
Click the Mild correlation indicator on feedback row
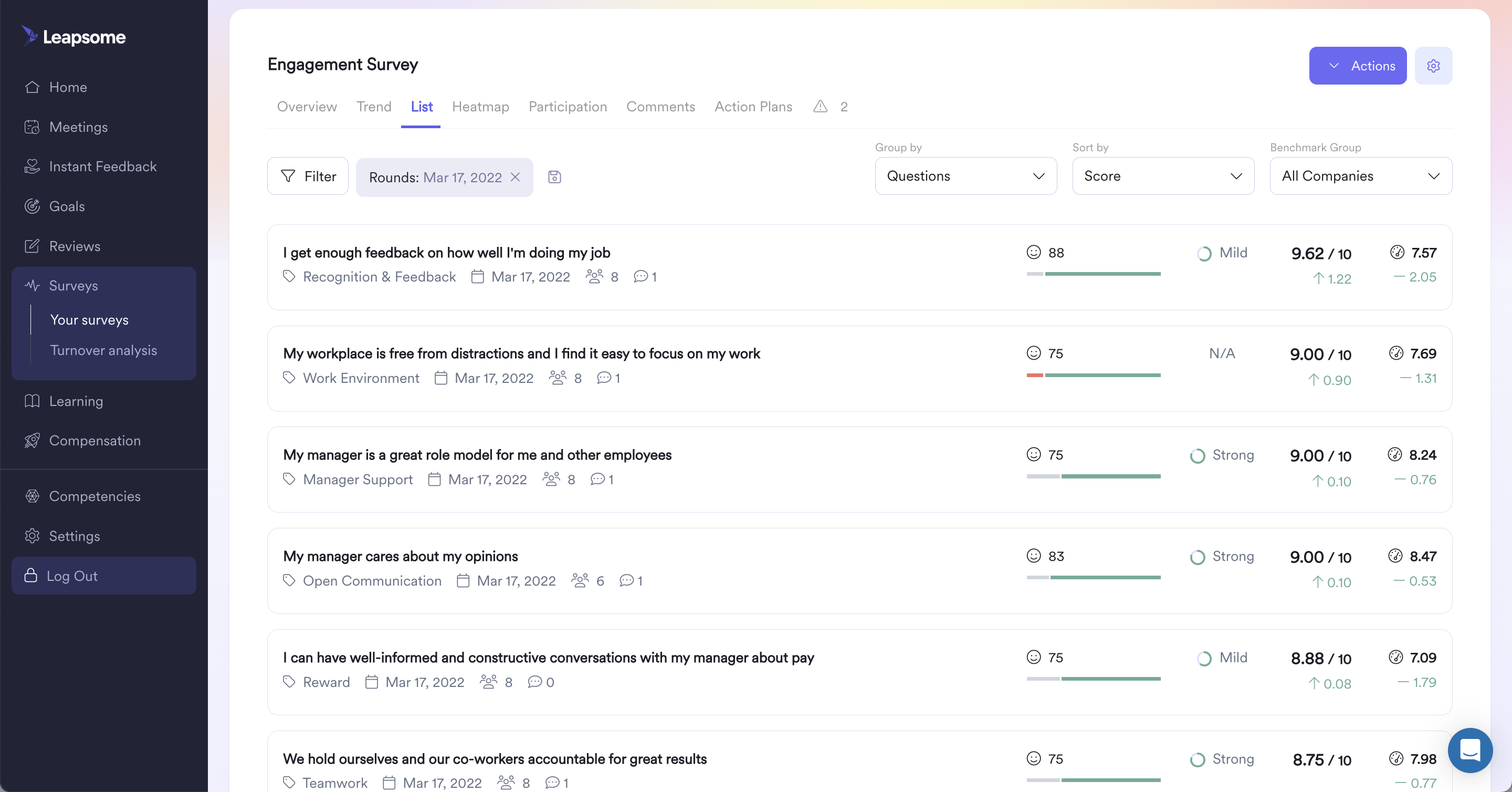[1222, 253]
